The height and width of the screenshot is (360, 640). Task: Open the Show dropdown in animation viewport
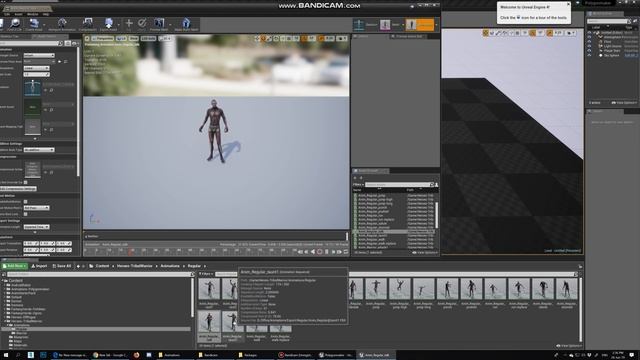click(134, 38)
